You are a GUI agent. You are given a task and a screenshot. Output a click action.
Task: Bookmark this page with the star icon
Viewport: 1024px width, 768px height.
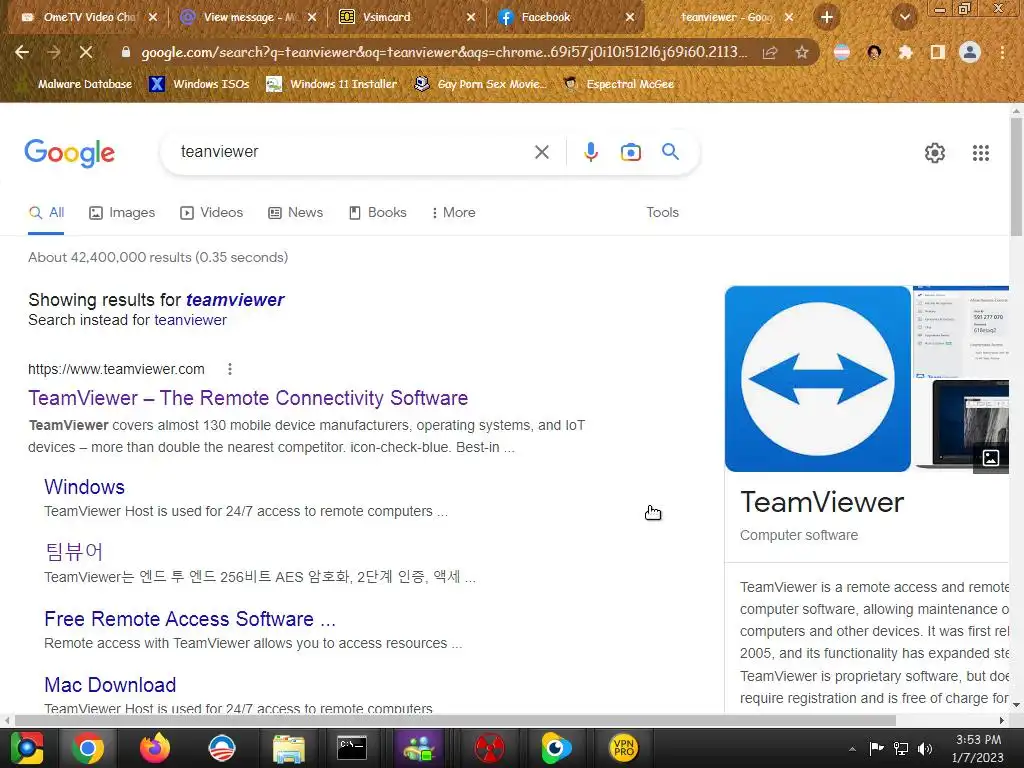801,52
